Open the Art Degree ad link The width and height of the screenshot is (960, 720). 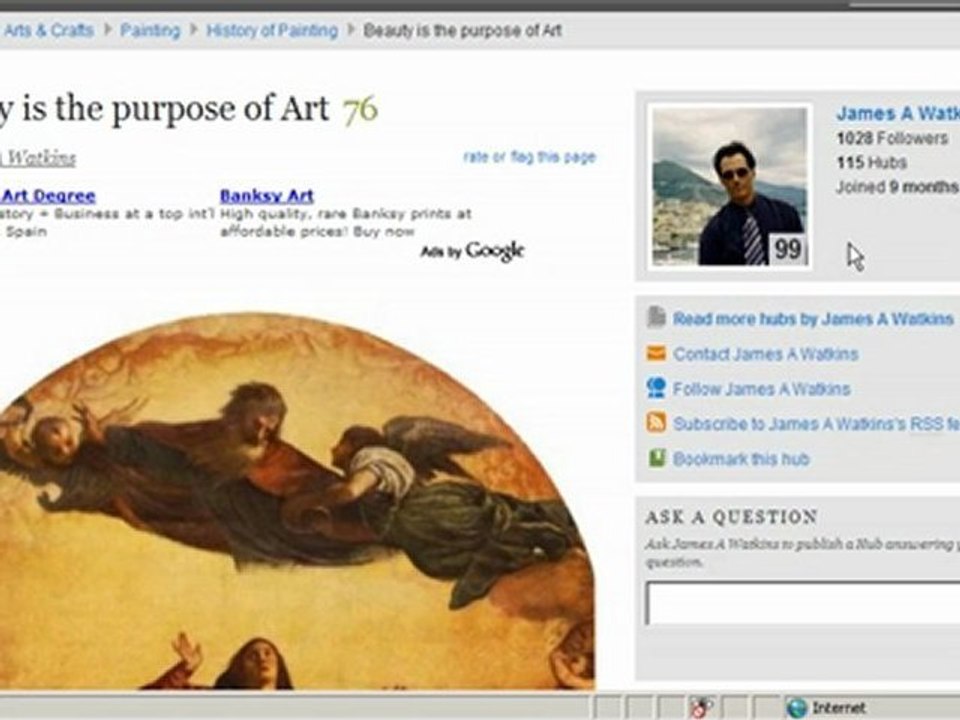coord(48,196)
